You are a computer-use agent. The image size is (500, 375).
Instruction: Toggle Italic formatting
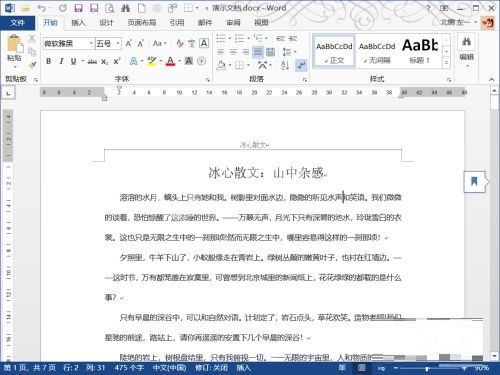click(x=61, y=61)
